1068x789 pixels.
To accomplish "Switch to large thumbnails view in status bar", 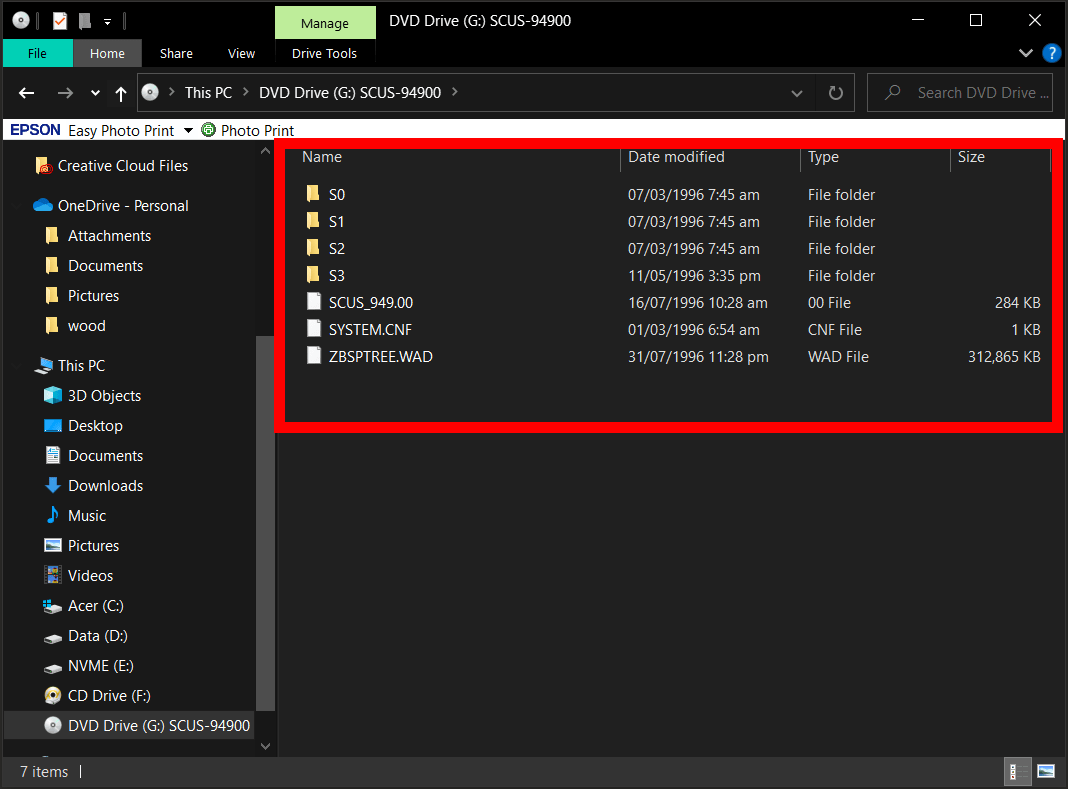I will (1045, 771).
